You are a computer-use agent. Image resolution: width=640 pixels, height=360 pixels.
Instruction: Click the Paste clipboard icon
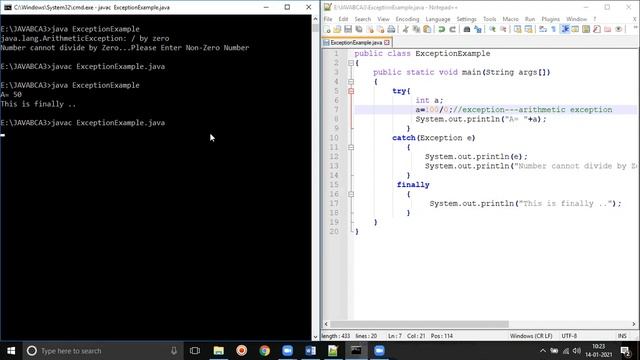(x=427, y=29)
